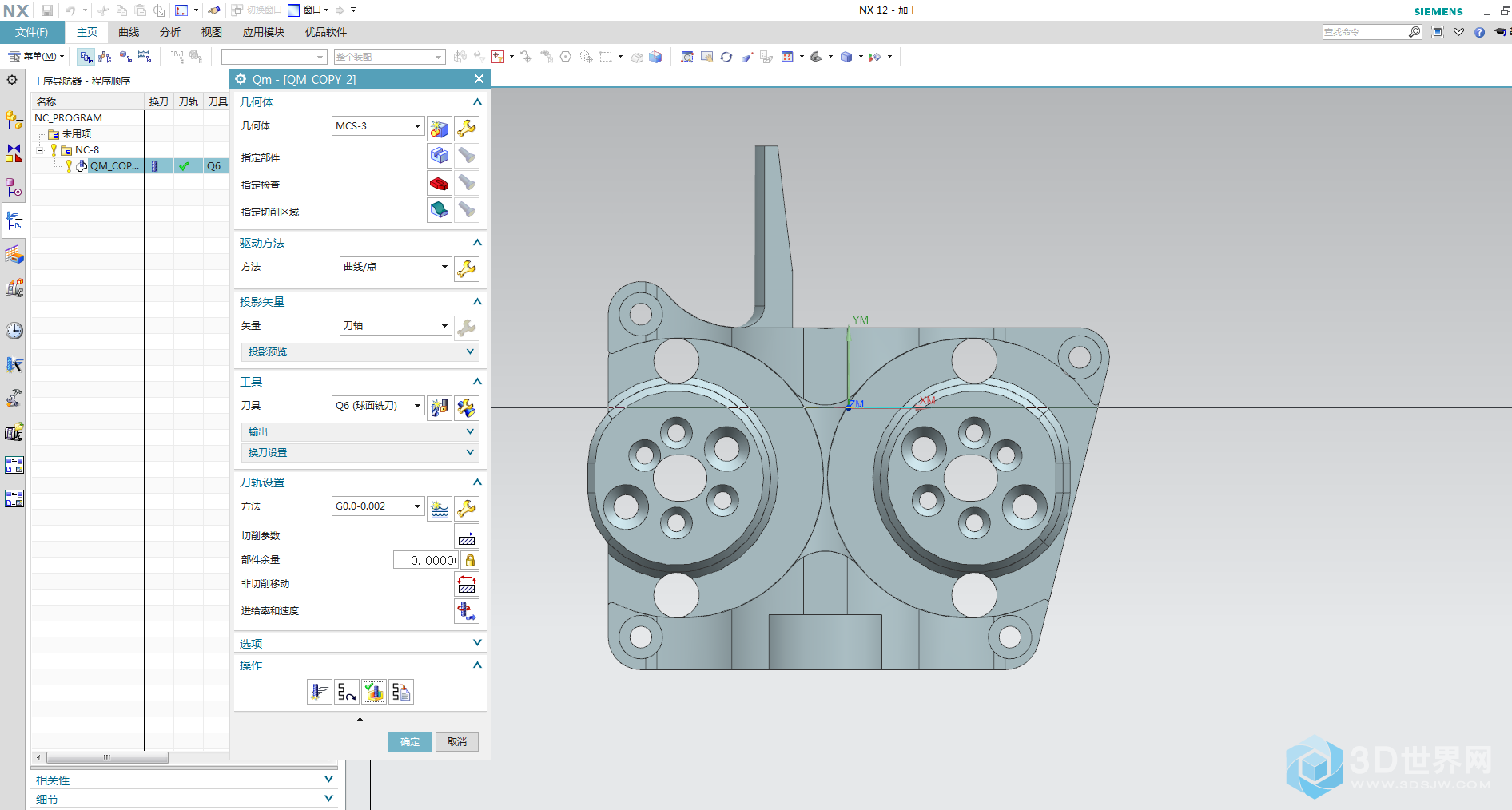Click New geometry icon beside MCS-3 dropdown
This screenshot has width=1512, height=810.
[440, 128]
